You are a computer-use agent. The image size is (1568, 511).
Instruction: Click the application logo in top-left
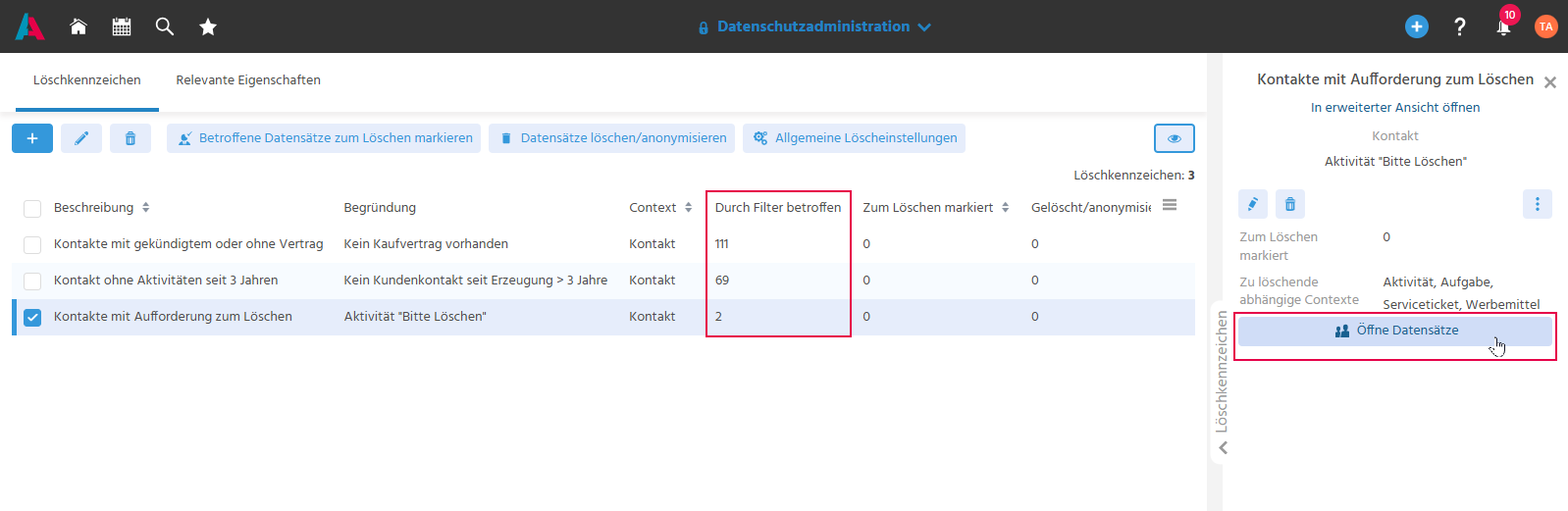click(30, 26)
